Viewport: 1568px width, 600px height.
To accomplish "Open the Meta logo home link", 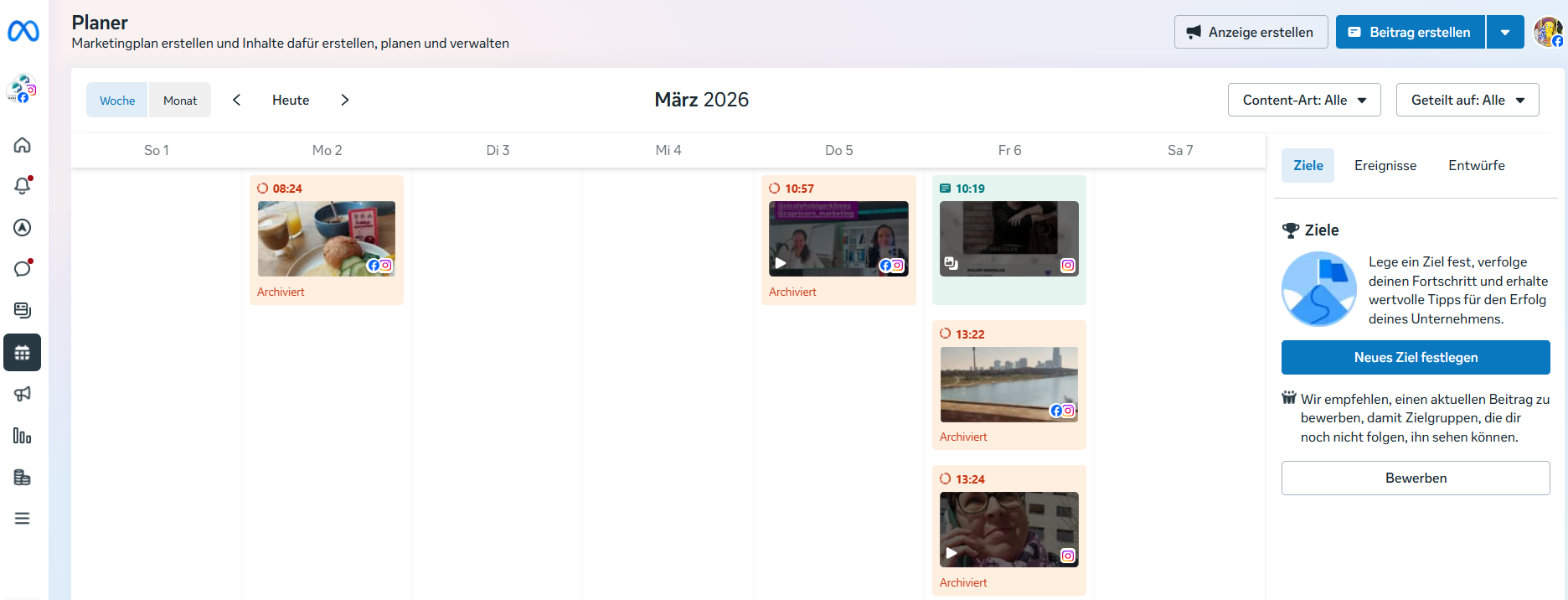I will (23, 32).
